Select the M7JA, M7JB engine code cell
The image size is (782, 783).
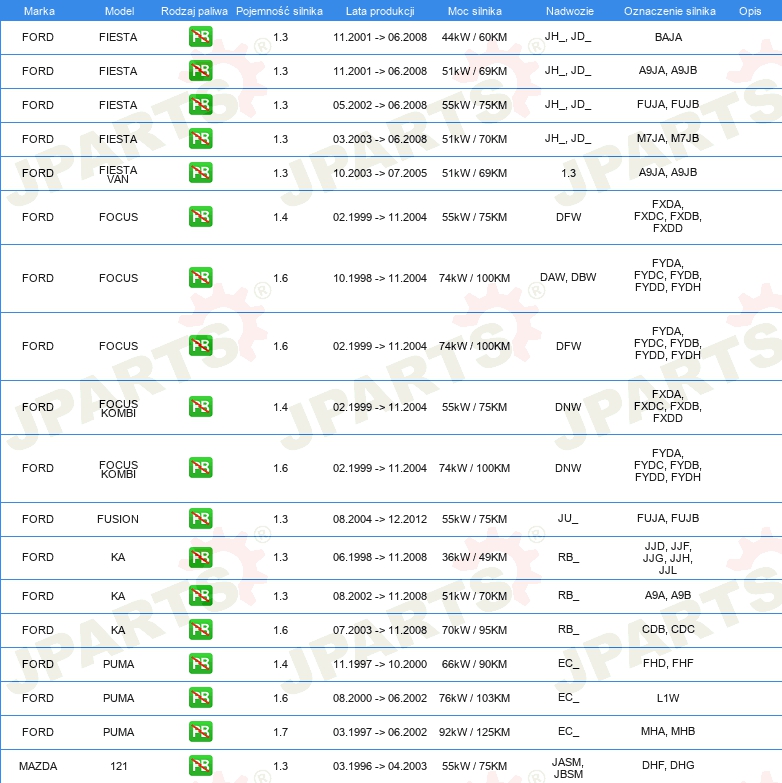(668, 138)
